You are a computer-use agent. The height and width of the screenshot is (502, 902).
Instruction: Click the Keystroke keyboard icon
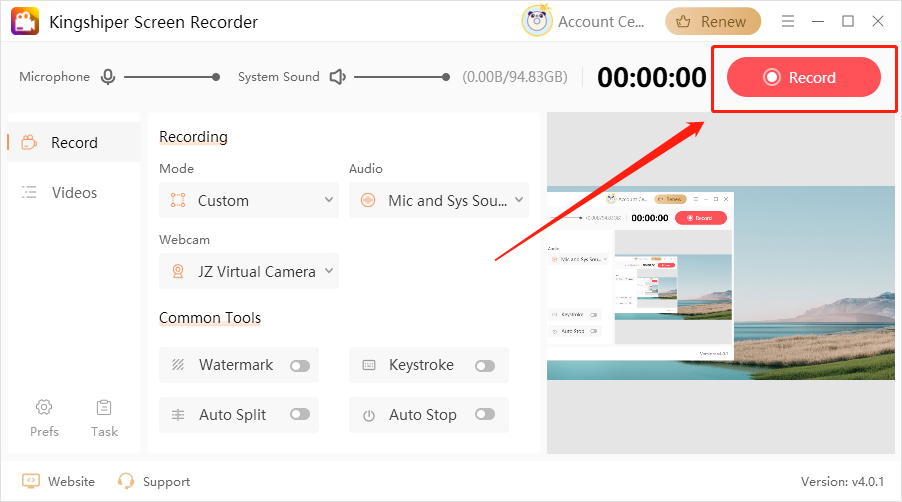click(369, 365)
